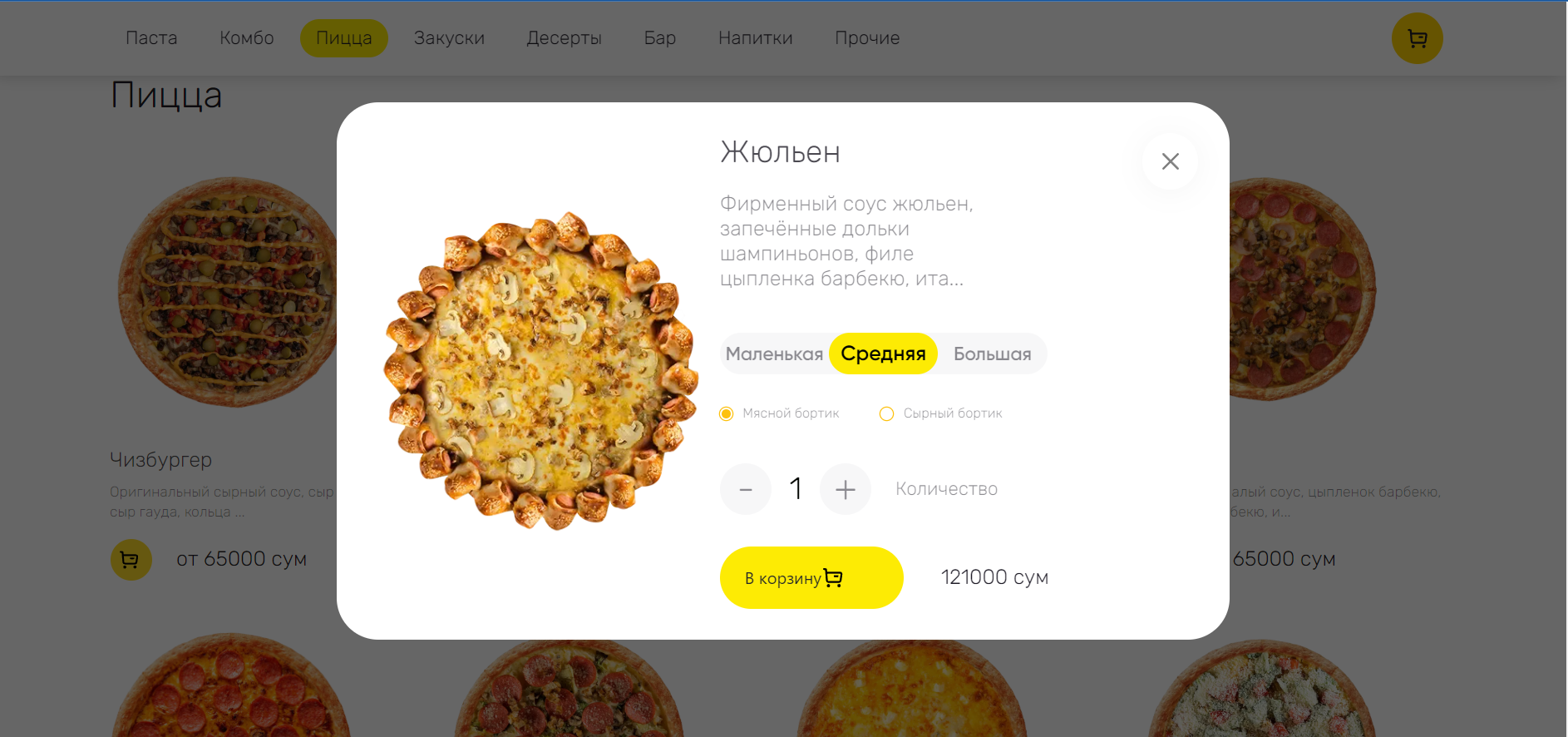Increase quantity with plus button
1568x737 pixels.
[x=846, y=489]
